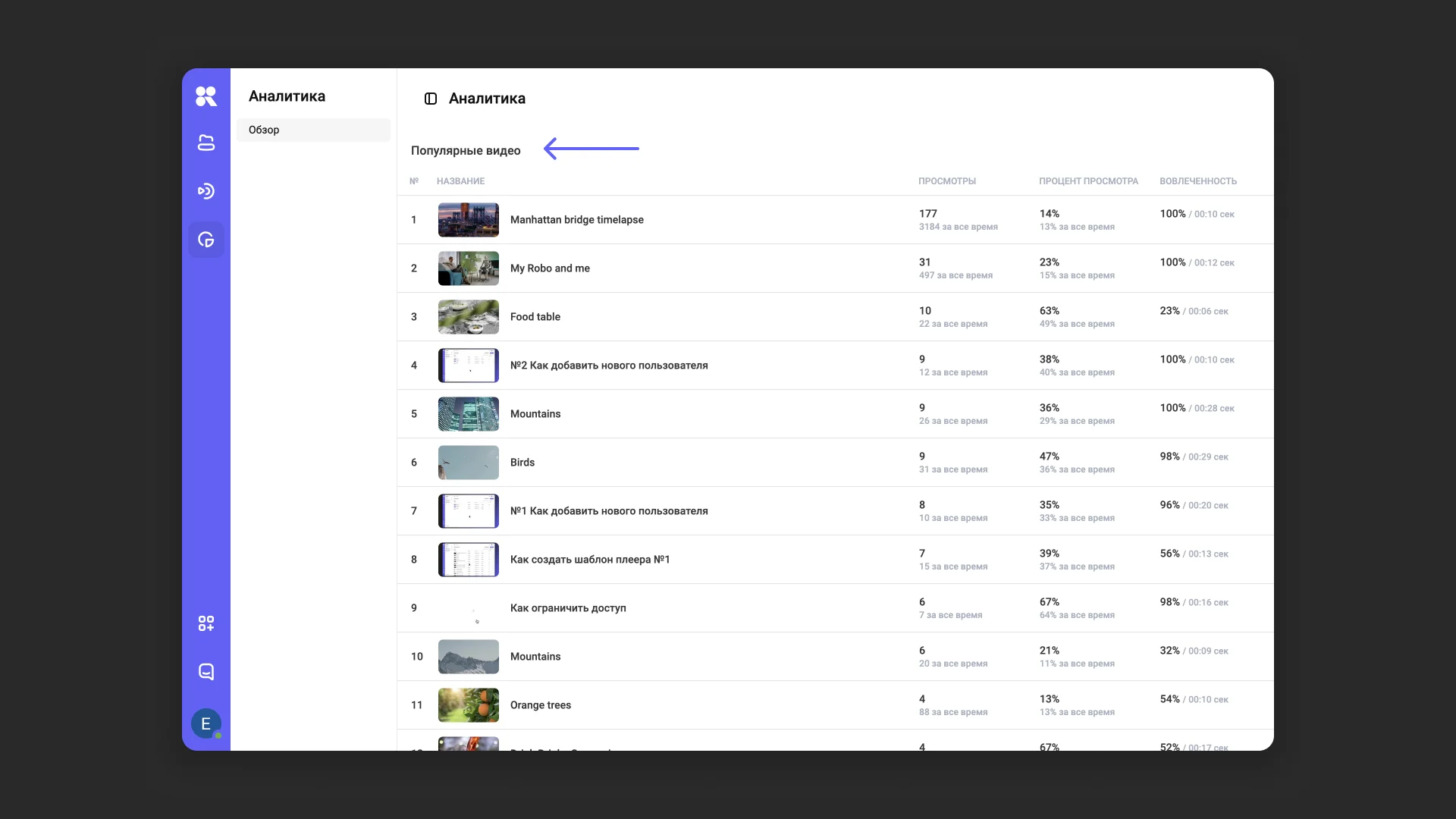Click №2 Как добавить нового пользователя title

(x=609, y=366)
